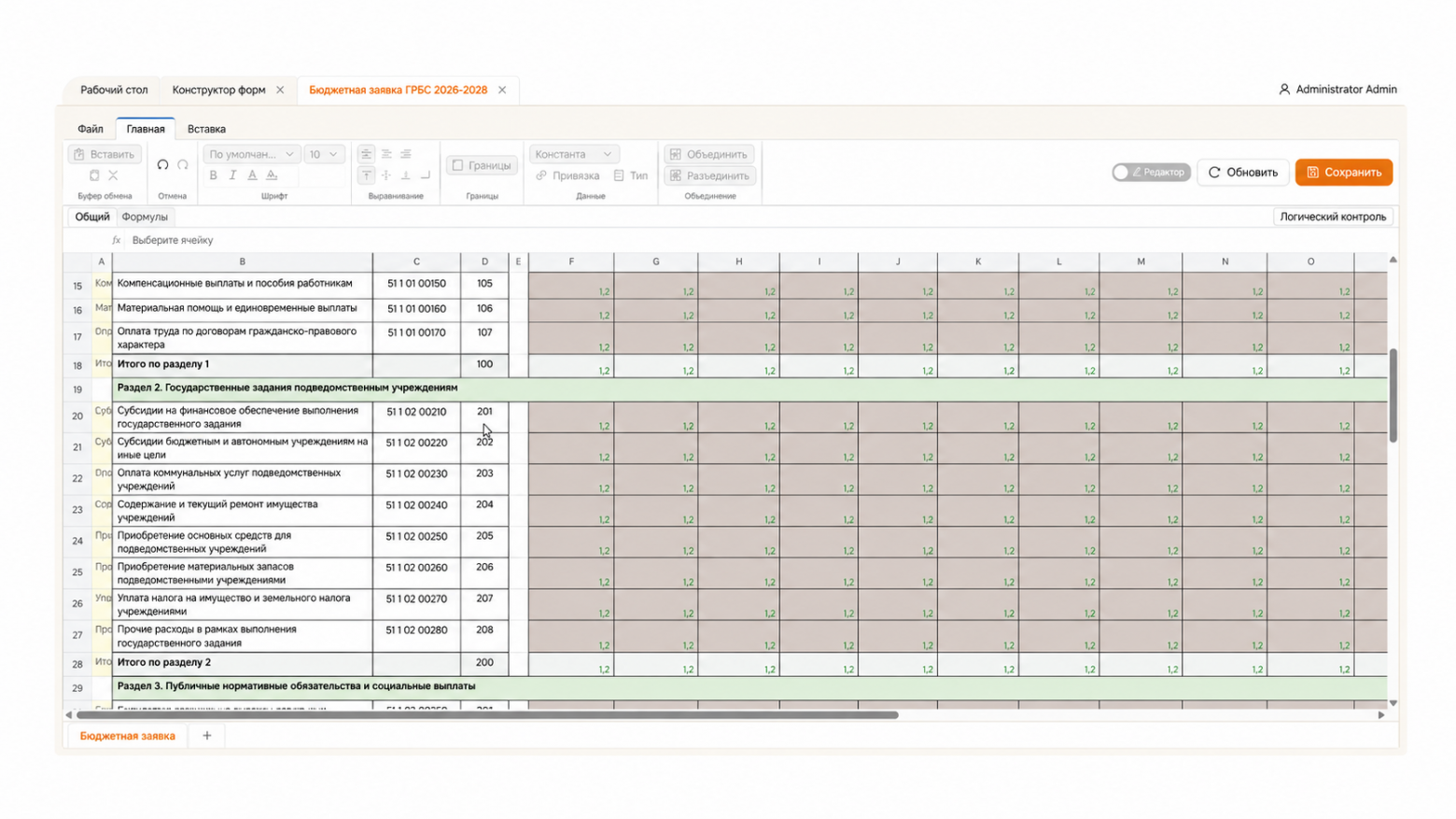The height and width of the screenshot is (819, 1456).
Task: Click the undo arrow icon
Action: click(162, 165)
